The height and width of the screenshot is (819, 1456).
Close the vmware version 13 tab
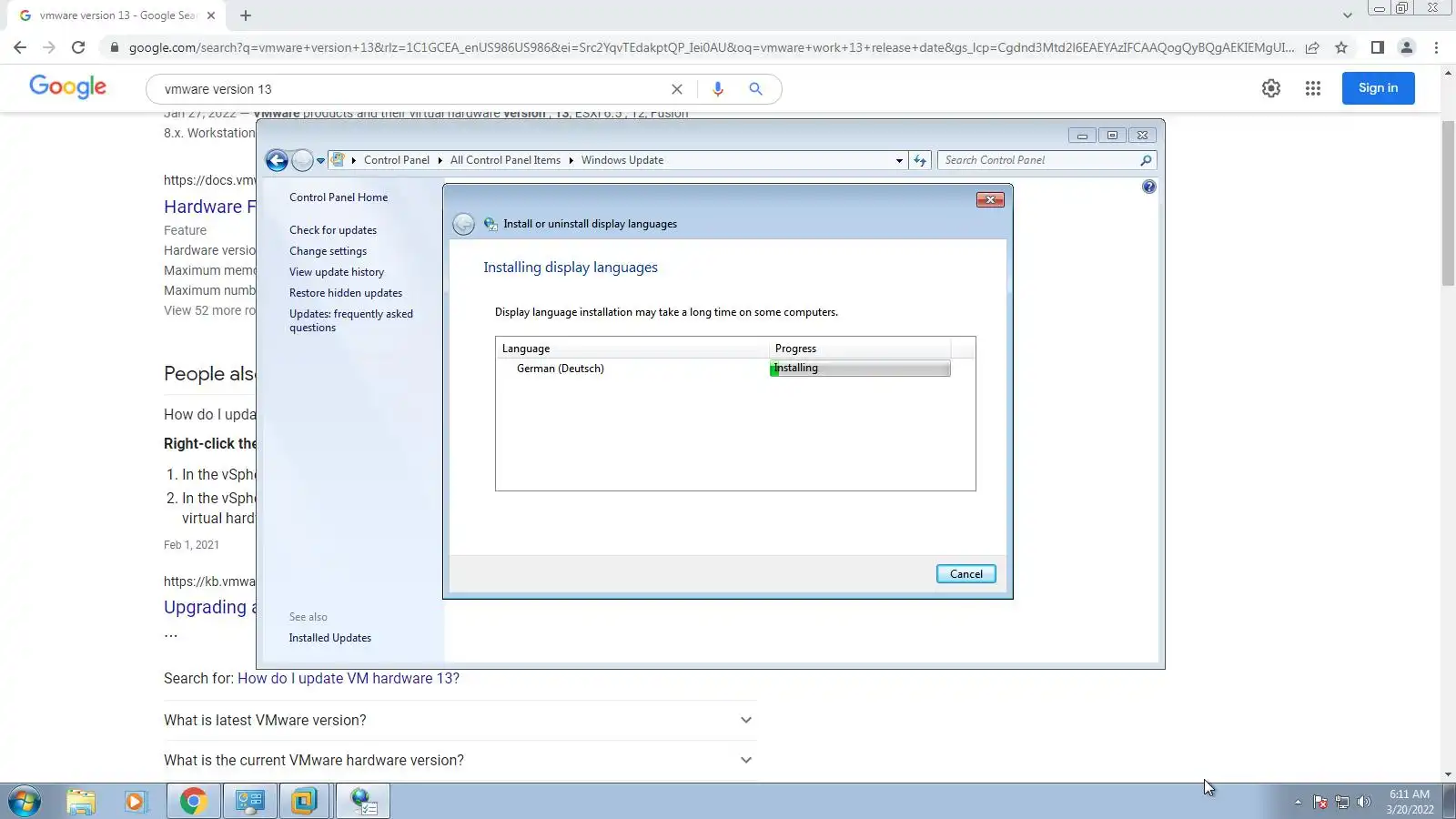coord(211,15)
